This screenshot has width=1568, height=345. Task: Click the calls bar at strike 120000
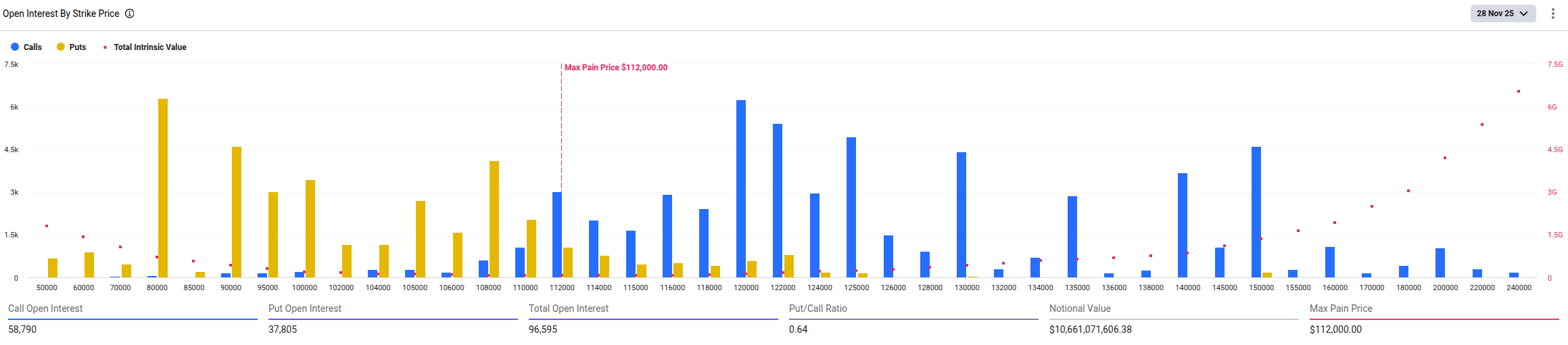coord(741,189)
